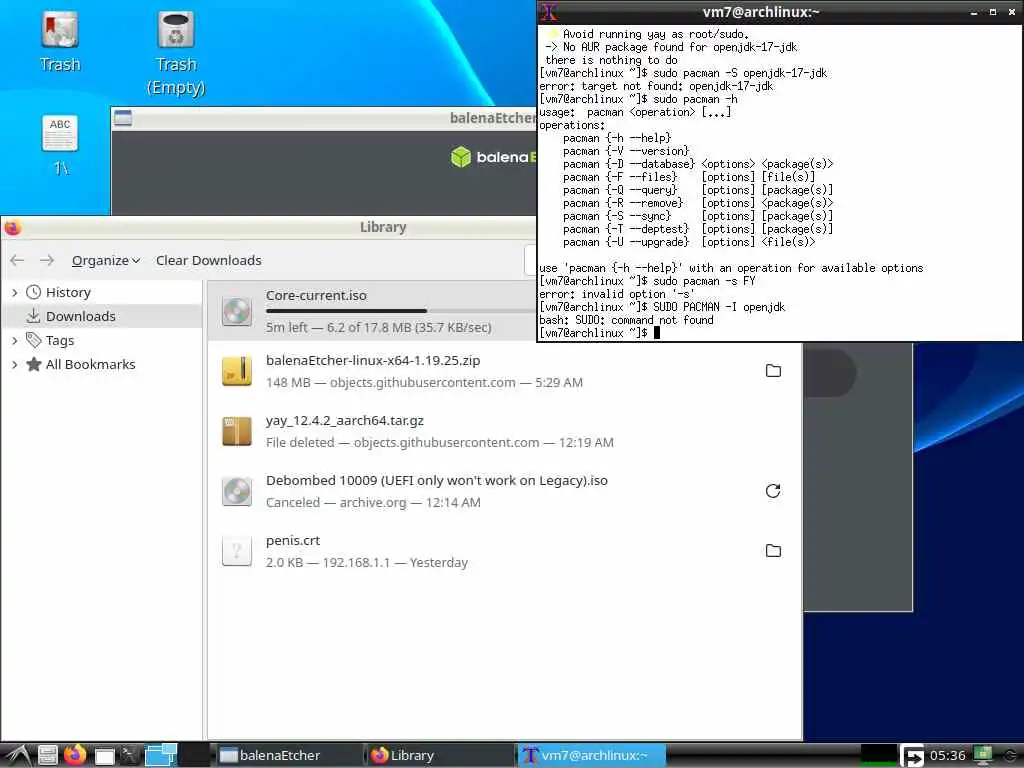Select the yay_12.4.2_aarch64.tar.gz entry
Screen dimensions: 1024x768
click(x=345, y=421)
